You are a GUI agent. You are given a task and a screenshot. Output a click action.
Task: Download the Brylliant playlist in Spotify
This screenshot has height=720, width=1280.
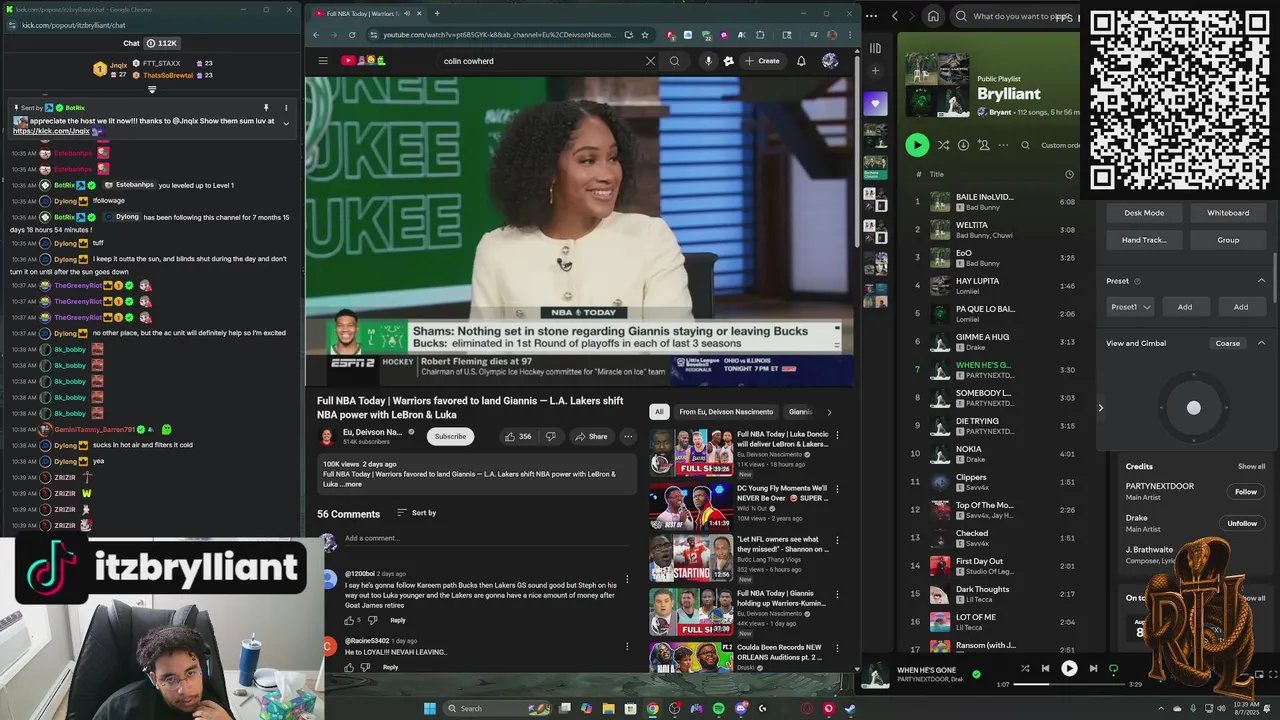(963, 145)
